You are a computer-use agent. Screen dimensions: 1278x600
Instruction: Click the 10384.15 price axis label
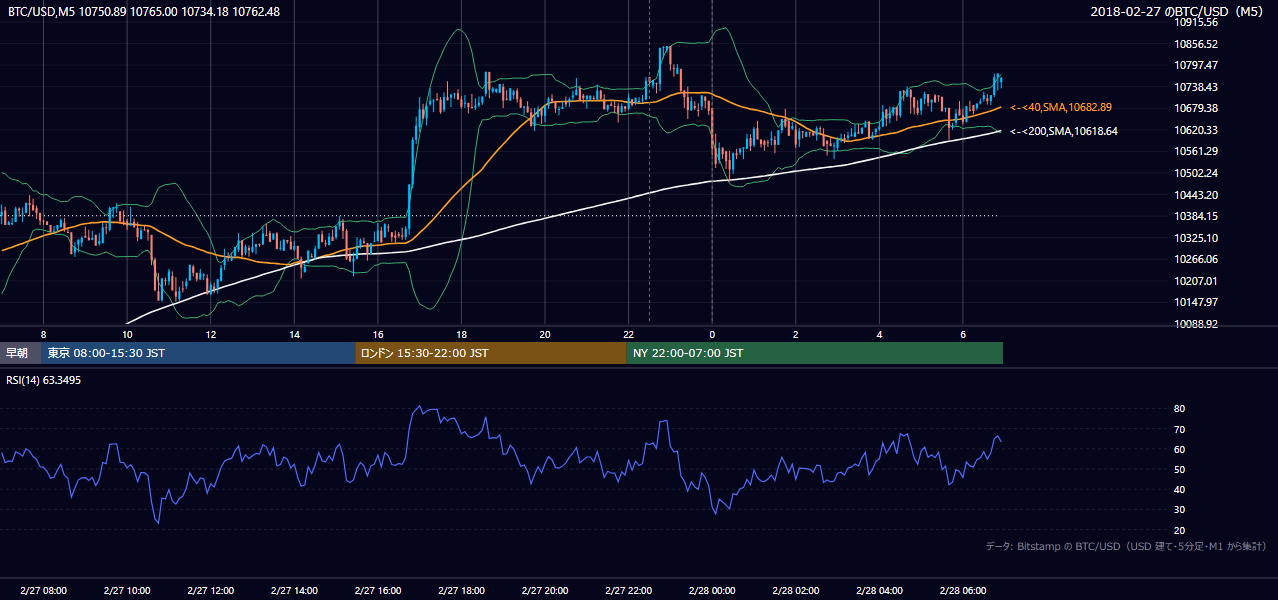[x=1195, y=216]
